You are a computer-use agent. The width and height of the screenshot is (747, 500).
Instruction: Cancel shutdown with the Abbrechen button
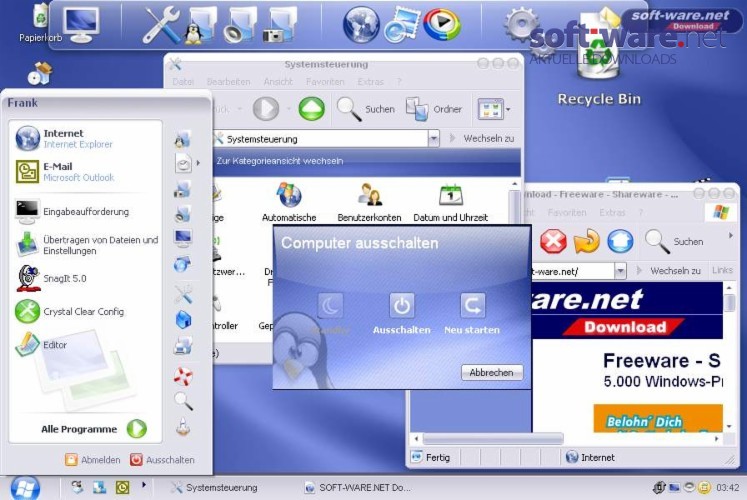click(x=492, y=372)
